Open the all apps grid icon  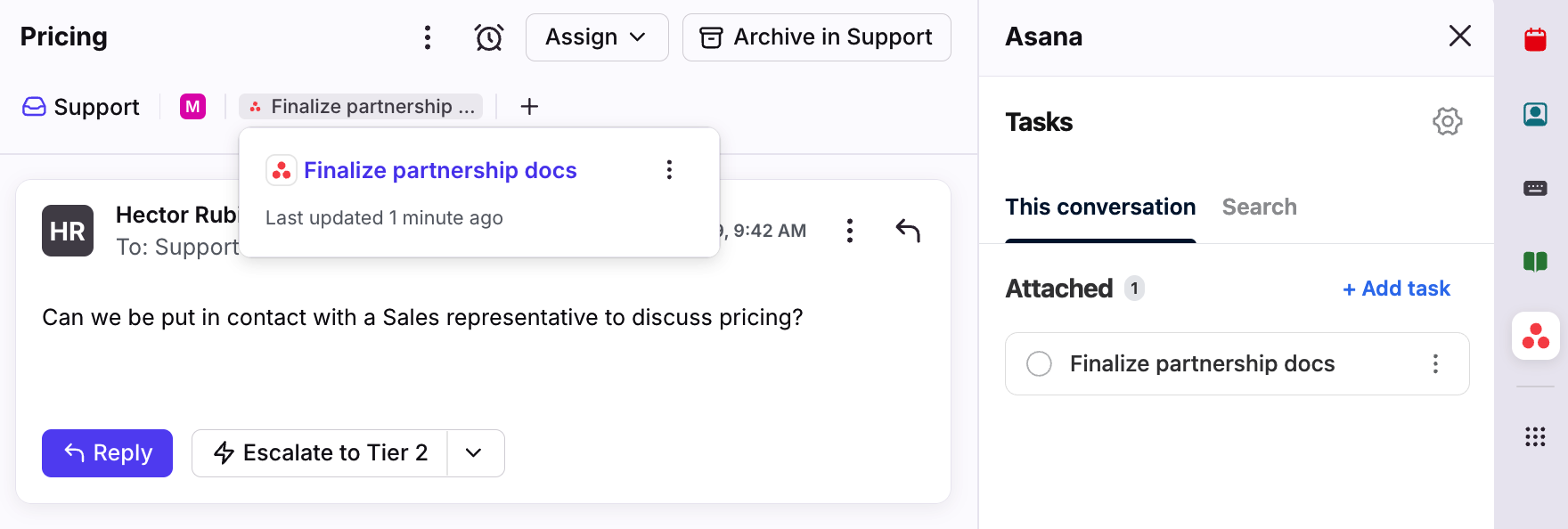(1535, 436)
